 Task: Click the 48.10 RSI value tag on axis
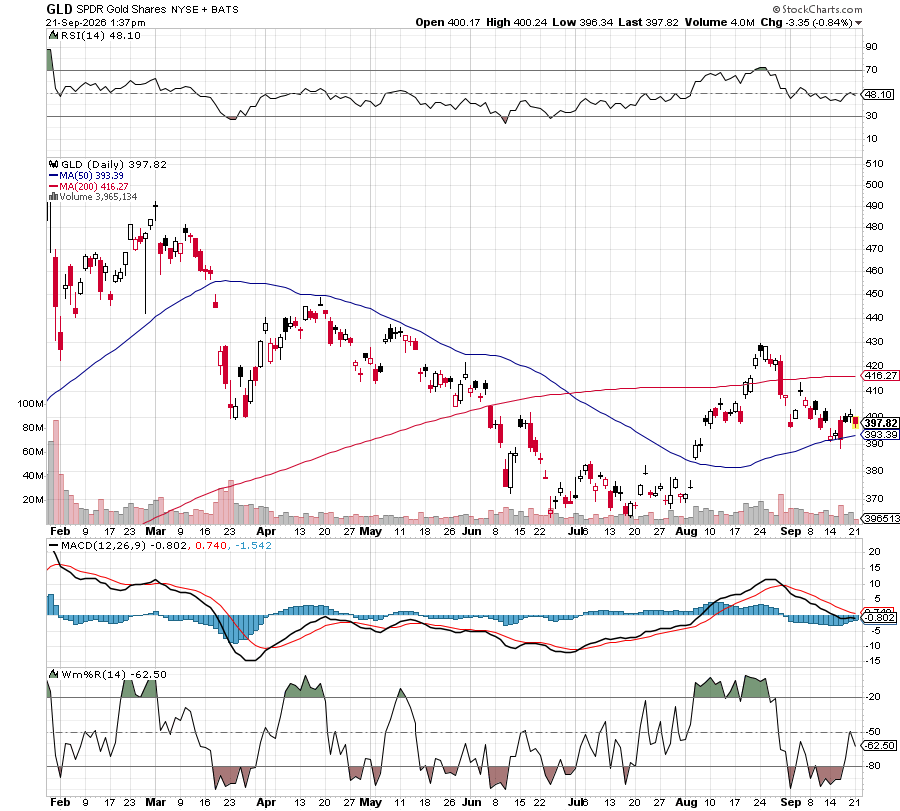coord(879,94)
